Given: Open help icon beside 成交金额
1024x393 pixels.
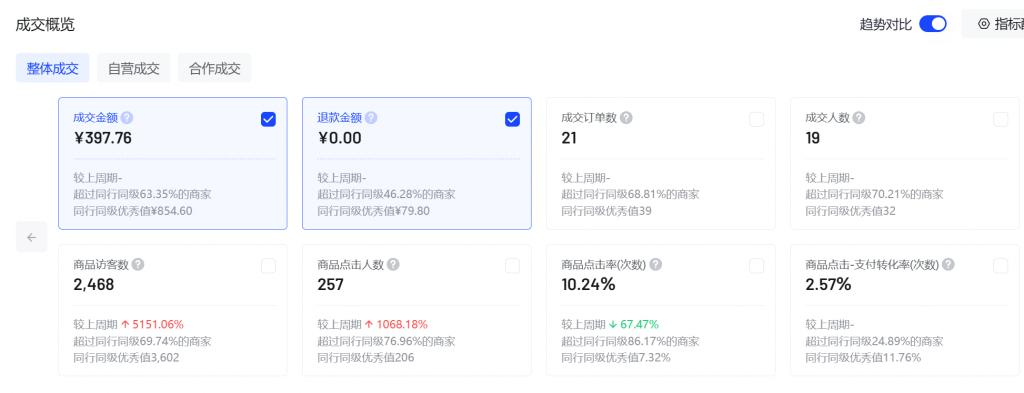Looking at the screenshot, I should pyautogui.click(x=127, y=118).
